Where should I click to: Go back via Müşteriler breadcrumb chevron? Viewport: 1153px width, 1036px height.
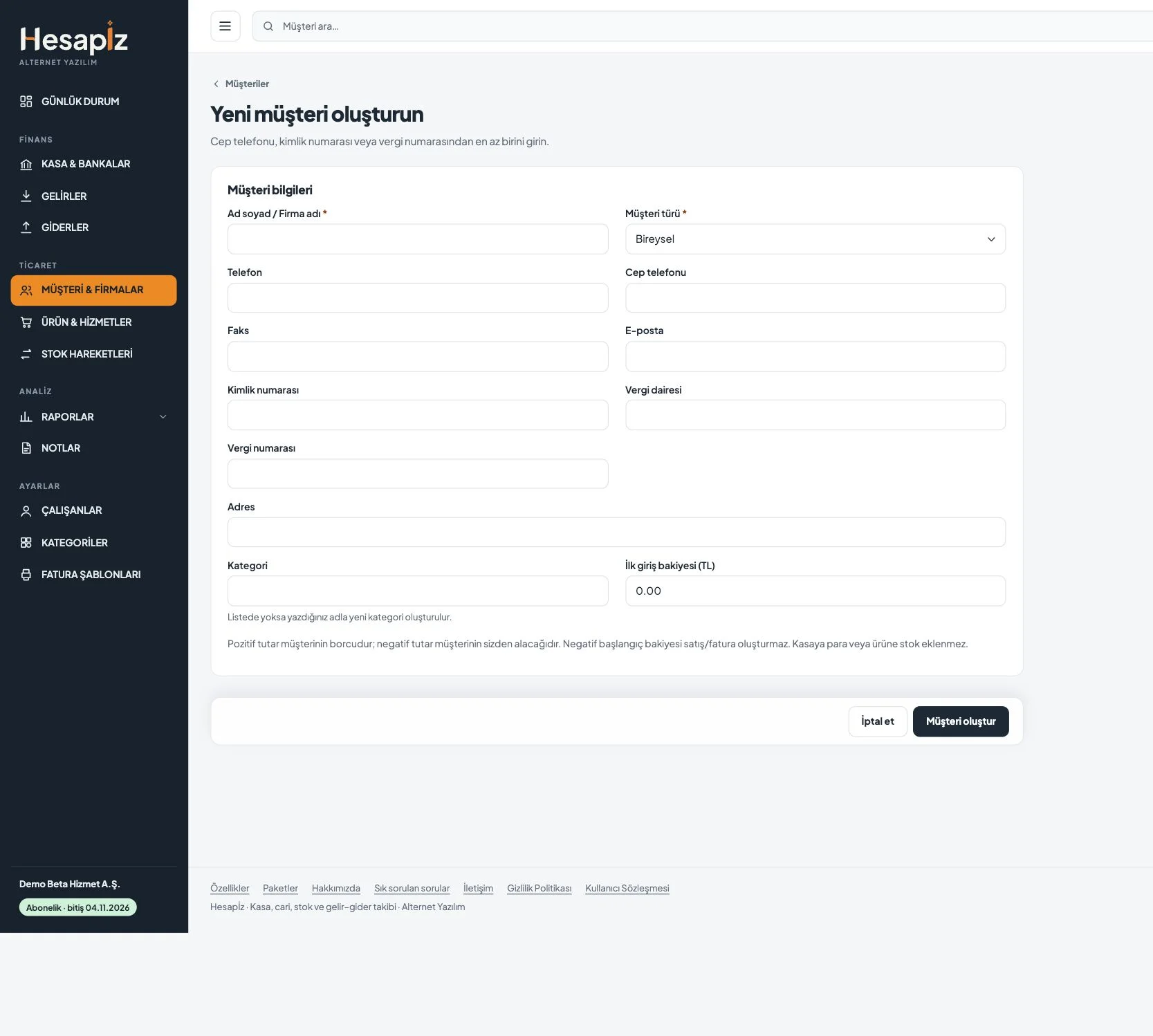(x=216, y=84)
